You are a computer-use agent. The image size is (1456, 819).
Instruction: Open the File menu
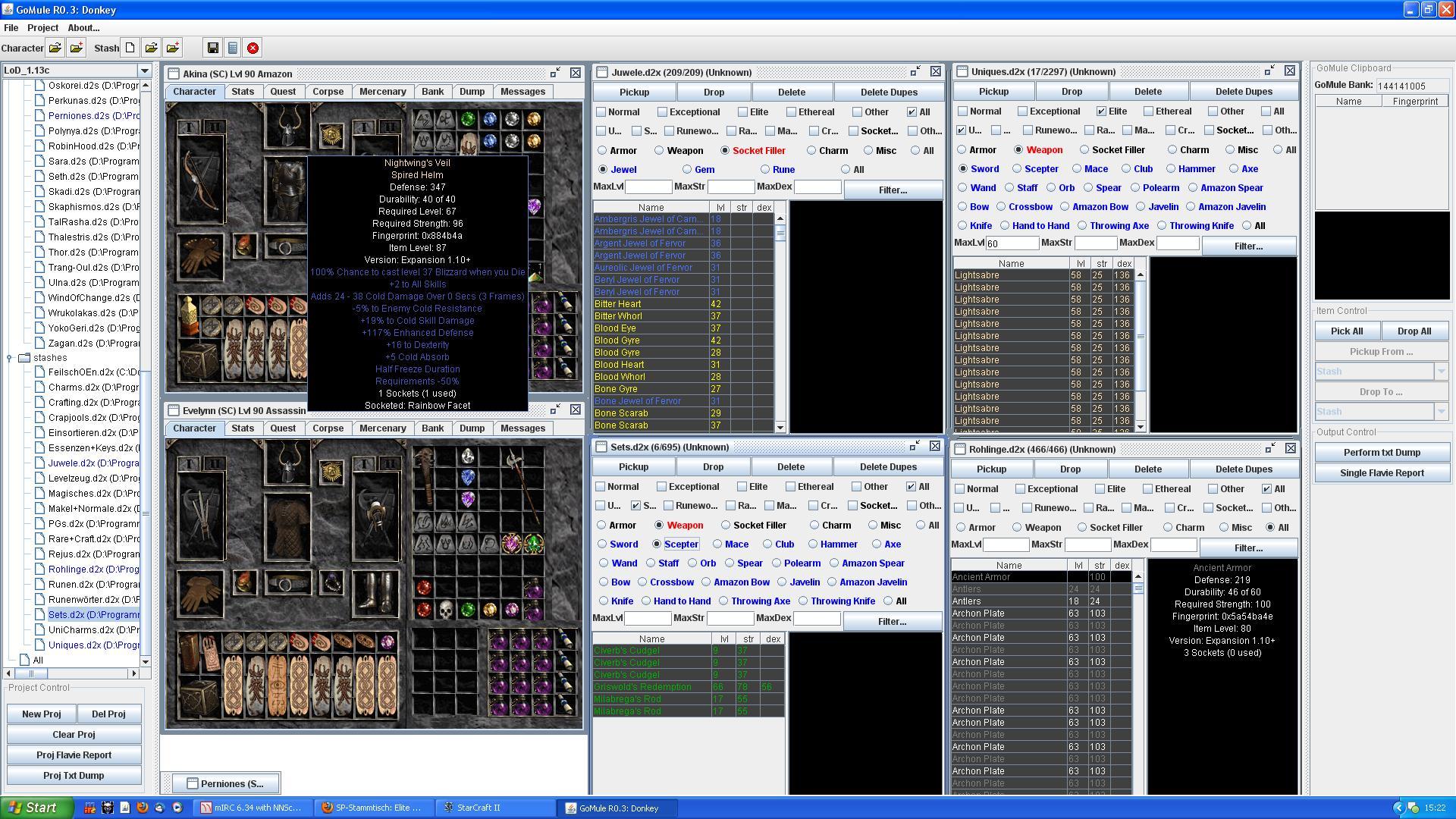(11, 27)
